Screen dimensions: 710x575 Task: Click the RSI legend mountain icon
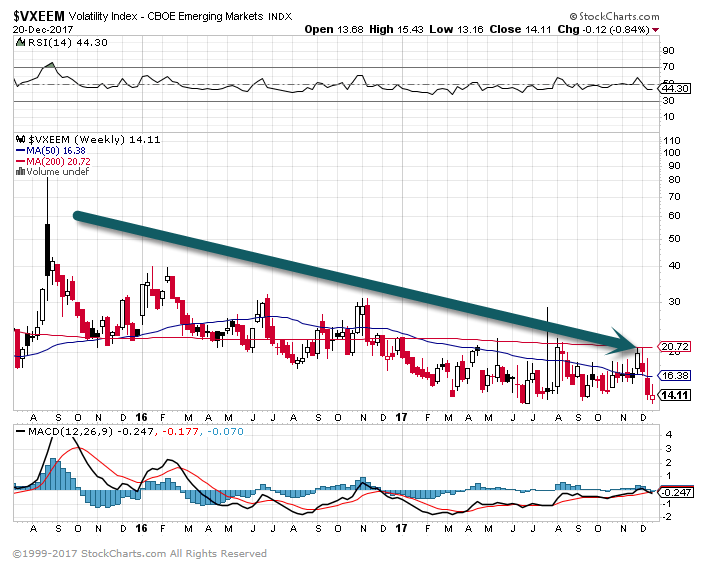20,43
